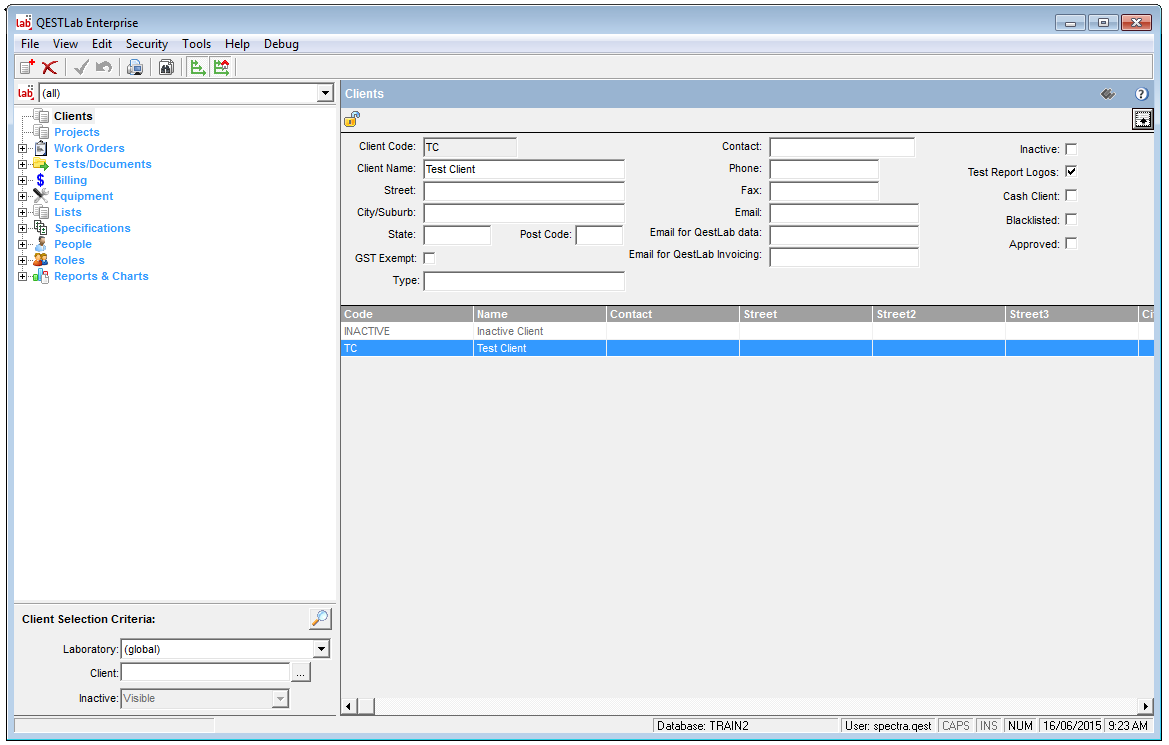The width and height of the screenshot is (1169, 745).
Task: Uncheck the Test Report Logos checkbox
Action: point(1071,172)
